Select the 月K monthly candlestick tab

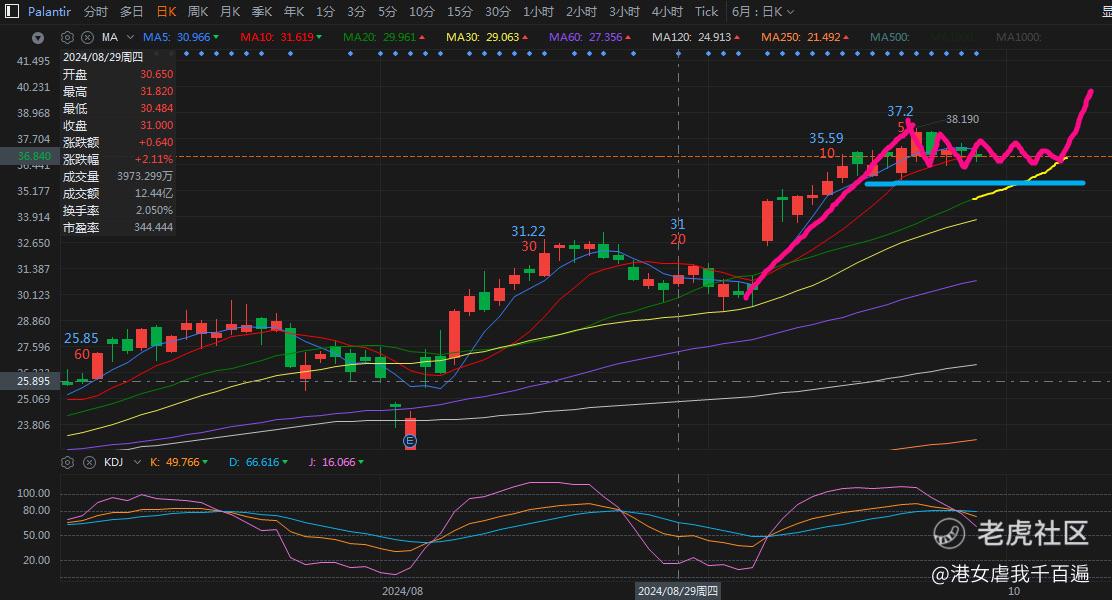(x=230, y=11)
